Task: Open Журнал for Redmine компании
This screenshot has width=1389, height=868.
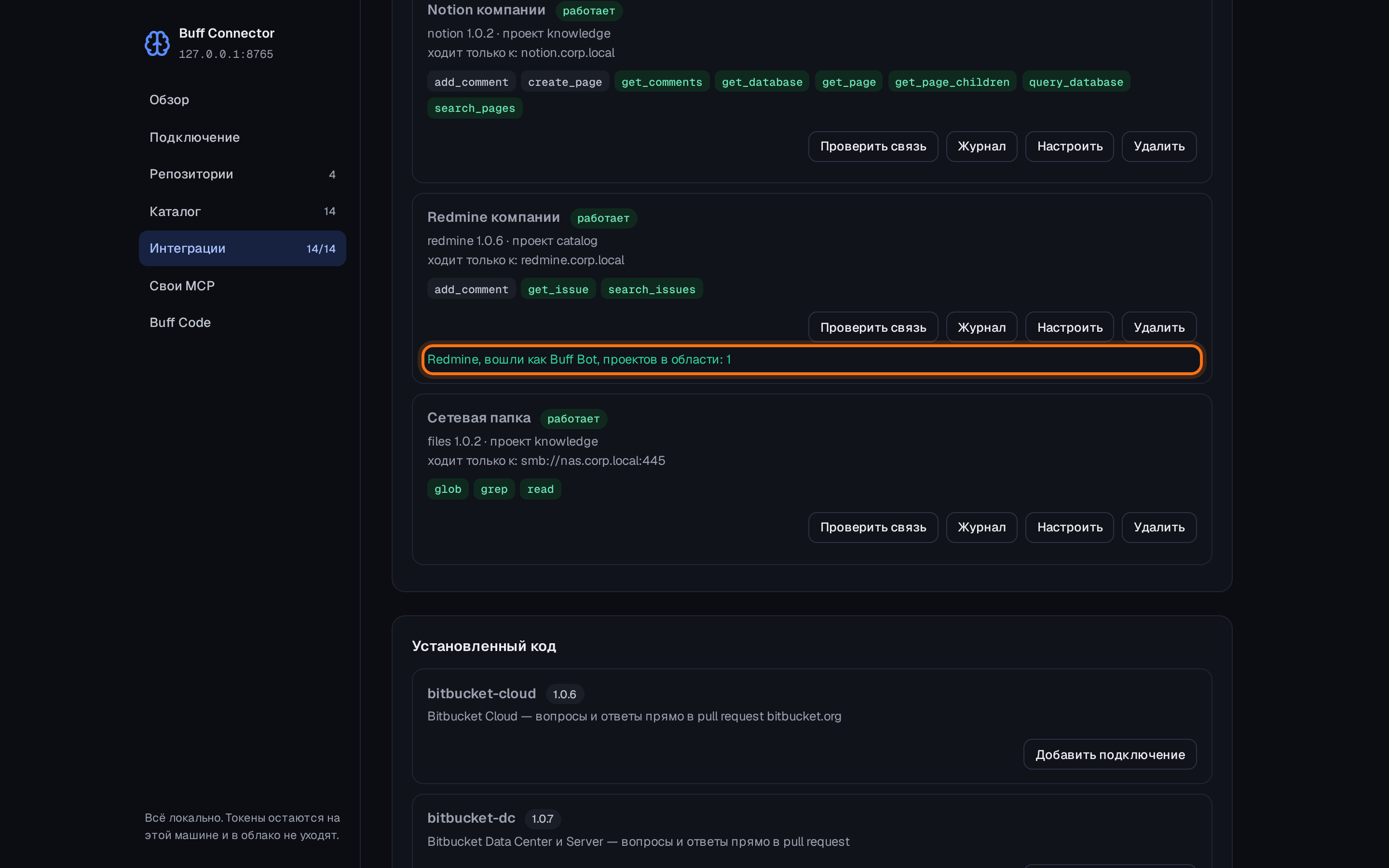Action: coord(981,327)
